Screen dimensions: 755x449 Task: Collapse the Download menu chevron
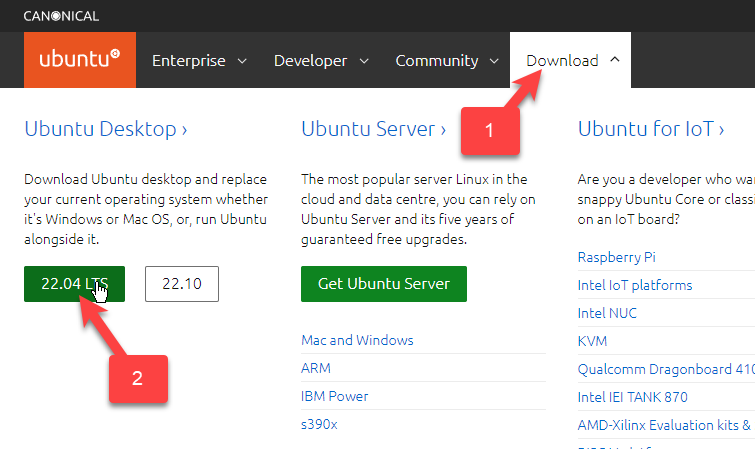click(615, 59)
